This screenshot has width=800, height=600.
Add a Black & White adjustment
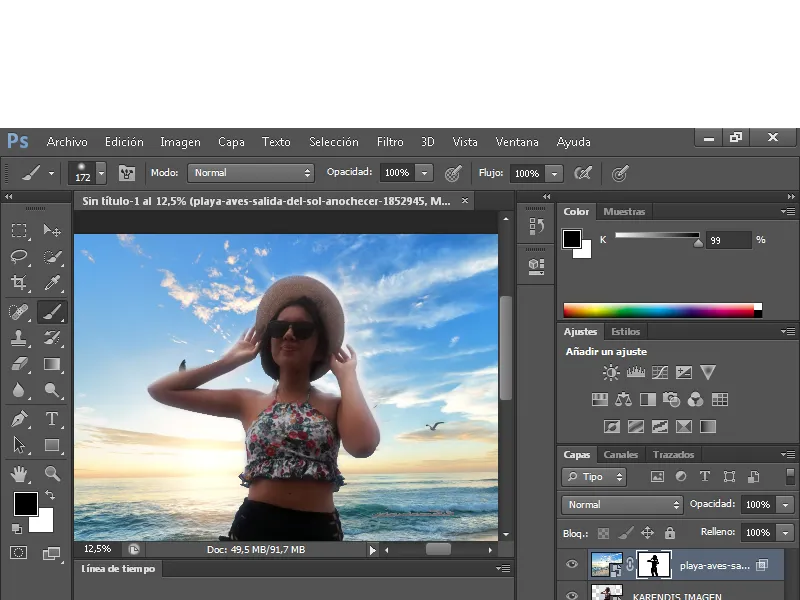[648, 399]
